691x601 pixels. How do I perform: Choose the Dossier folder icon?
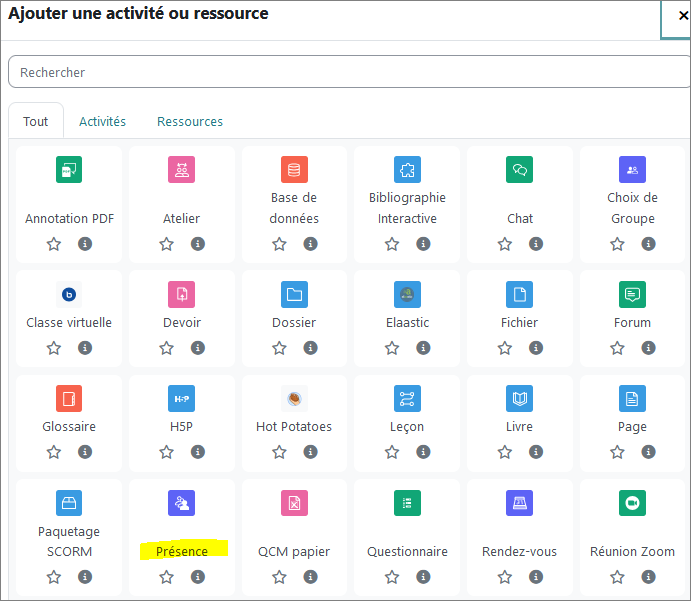click(294, 294)
